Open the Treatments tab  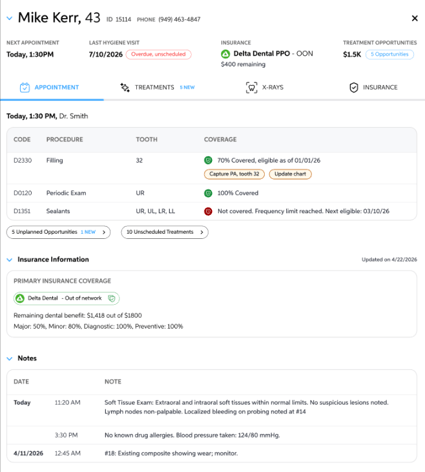(x=157, y=87)
